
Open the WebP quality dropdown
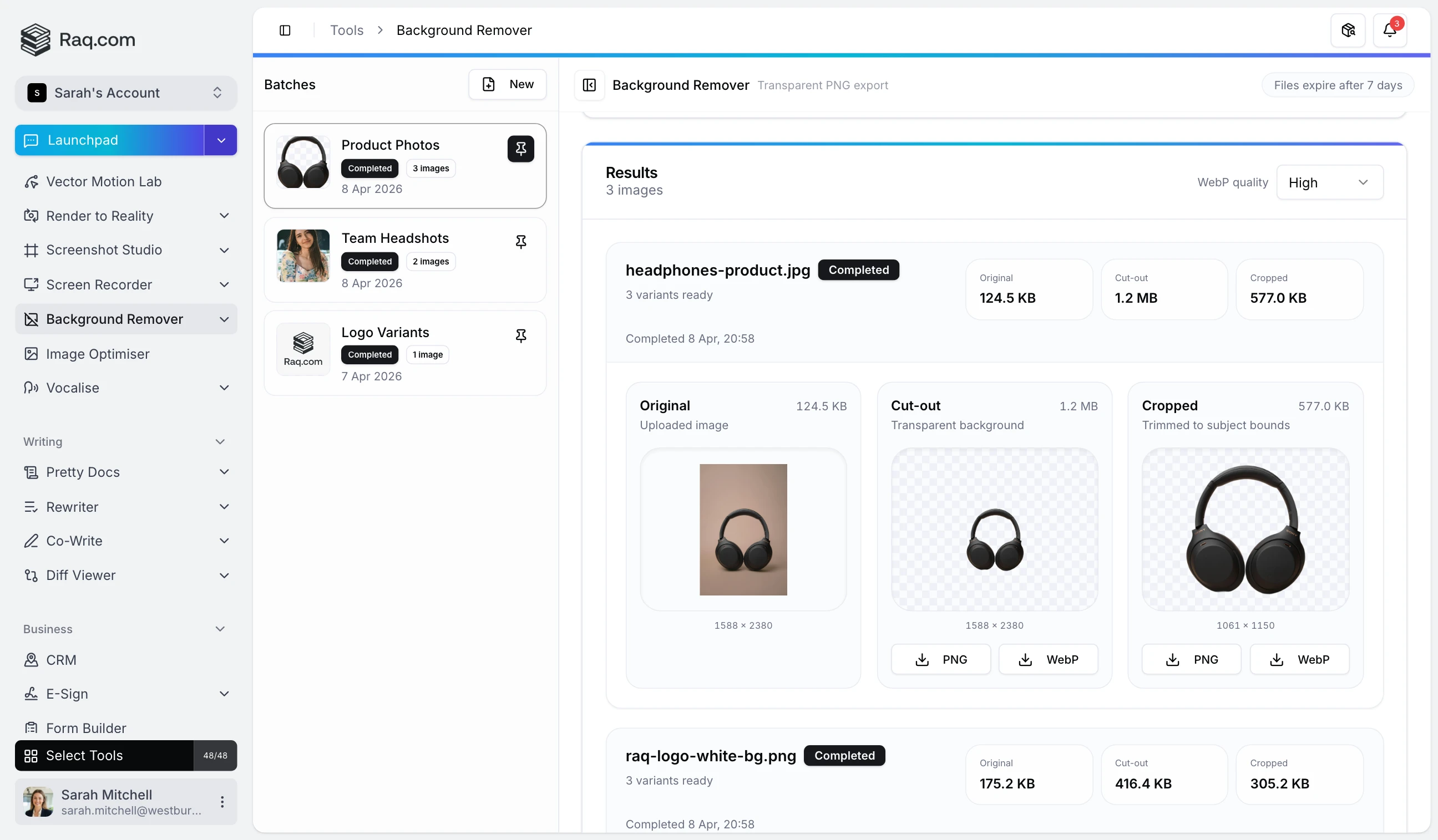[1329, 182]
